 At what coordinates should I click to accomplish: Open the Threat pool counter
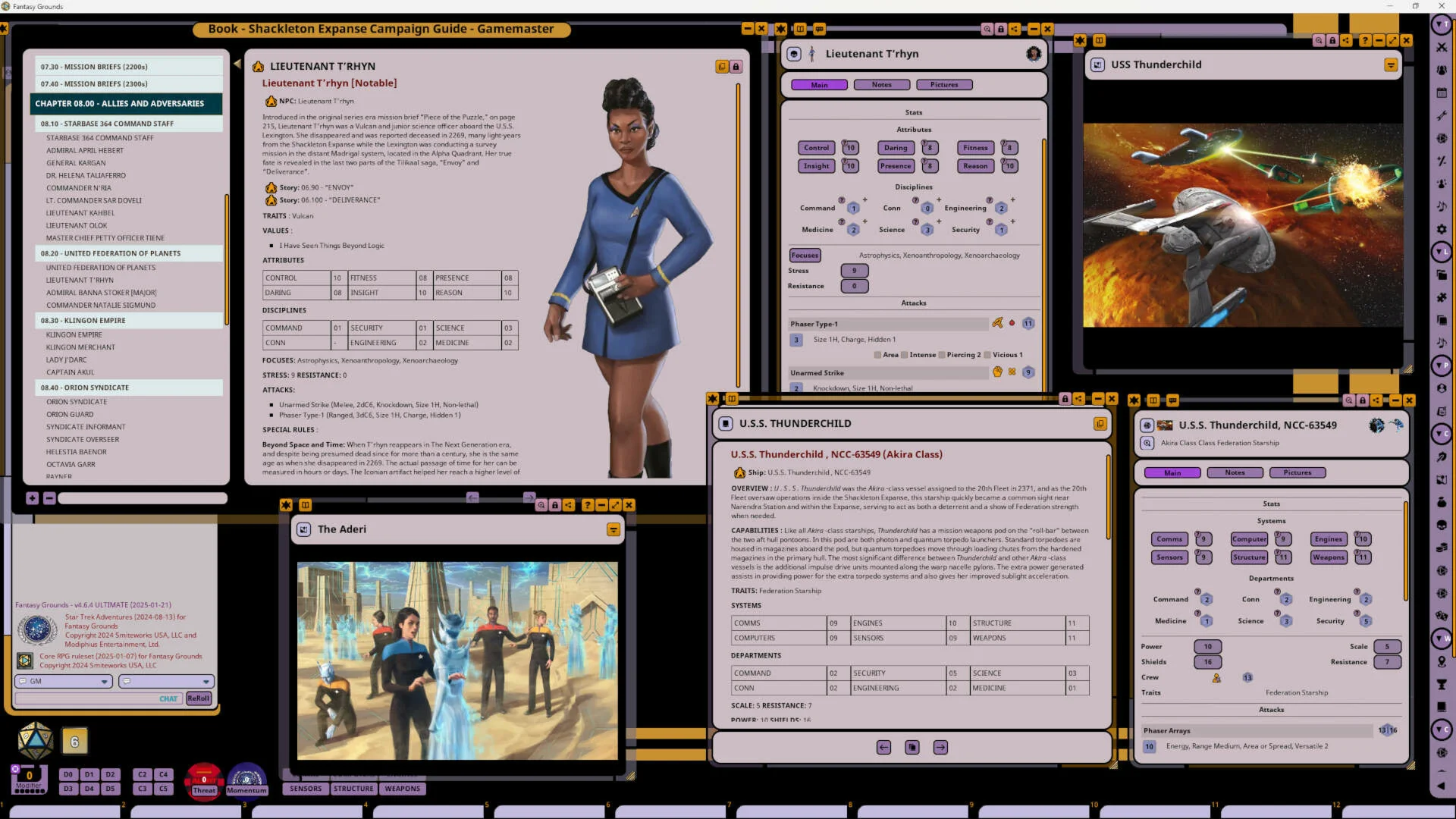(204, 781)
